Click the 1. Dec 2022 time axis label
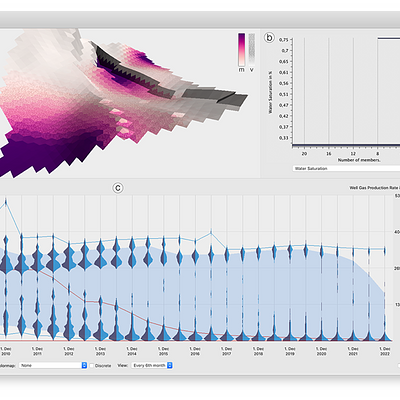Screen dimensions: 400x400 385,351
